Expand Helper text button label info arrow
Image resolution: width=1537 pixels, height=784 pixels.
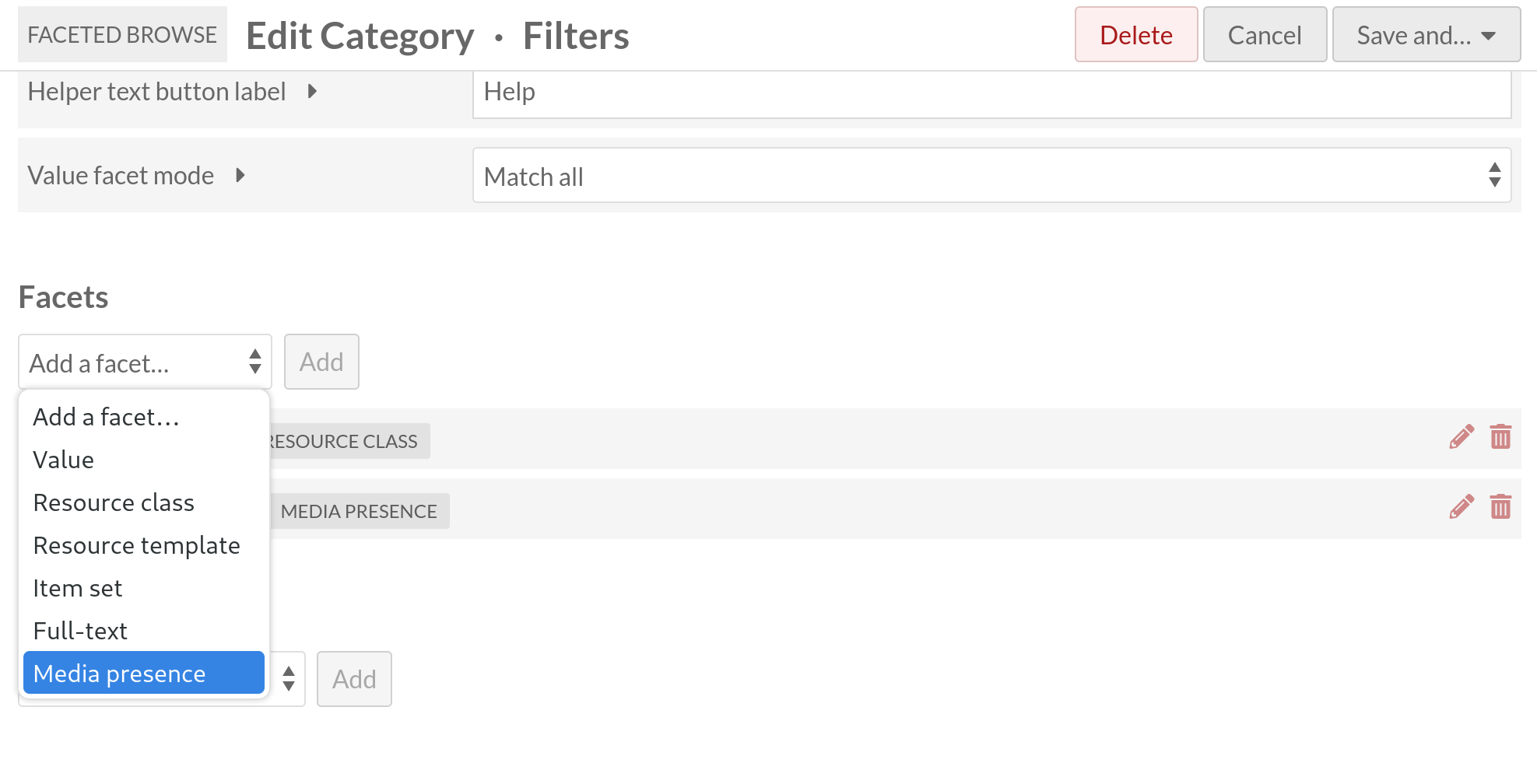click(x=312, y=91)
